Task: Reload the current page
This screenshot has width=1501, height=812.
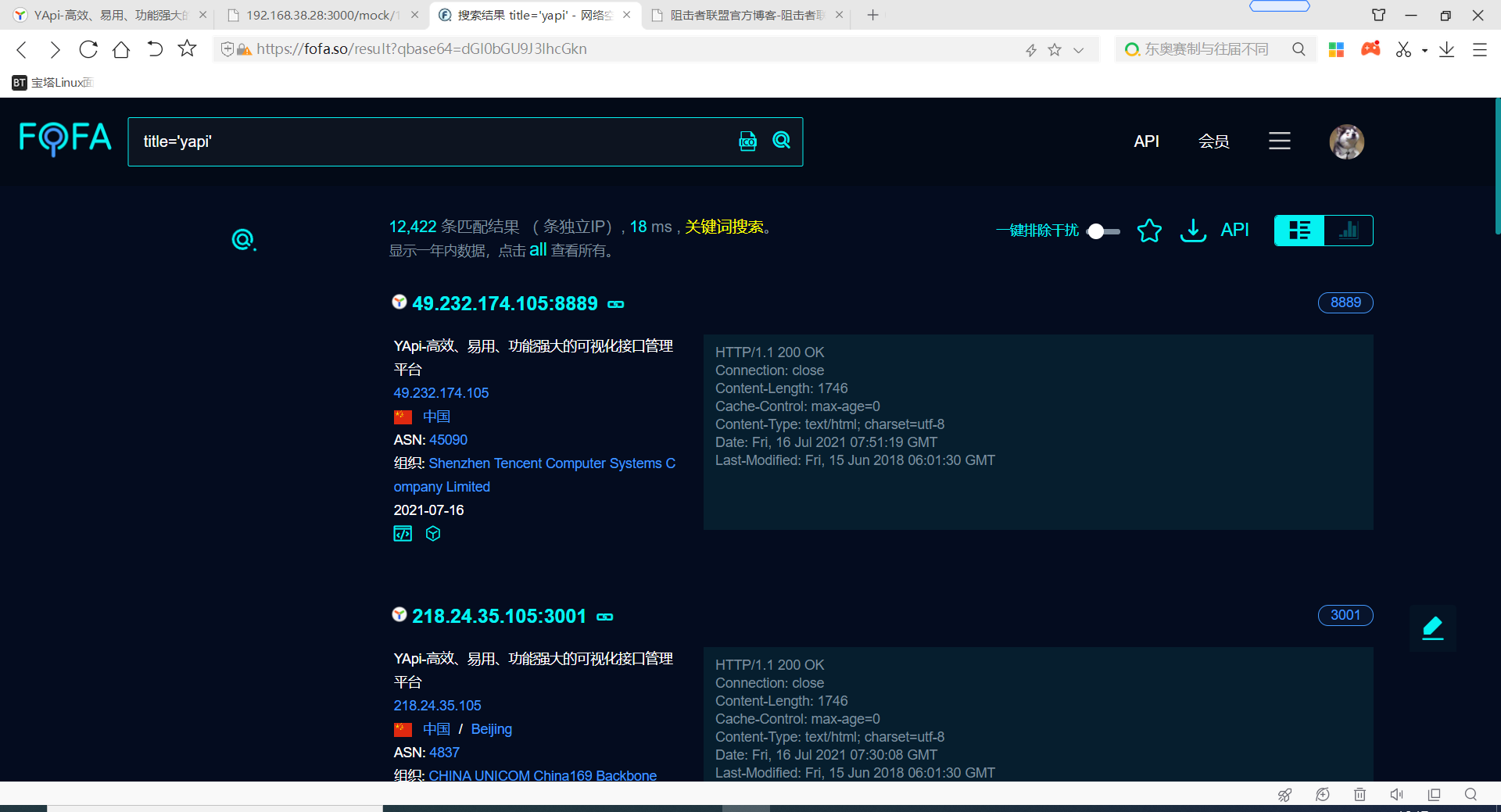Action: (x=88, y=49)
